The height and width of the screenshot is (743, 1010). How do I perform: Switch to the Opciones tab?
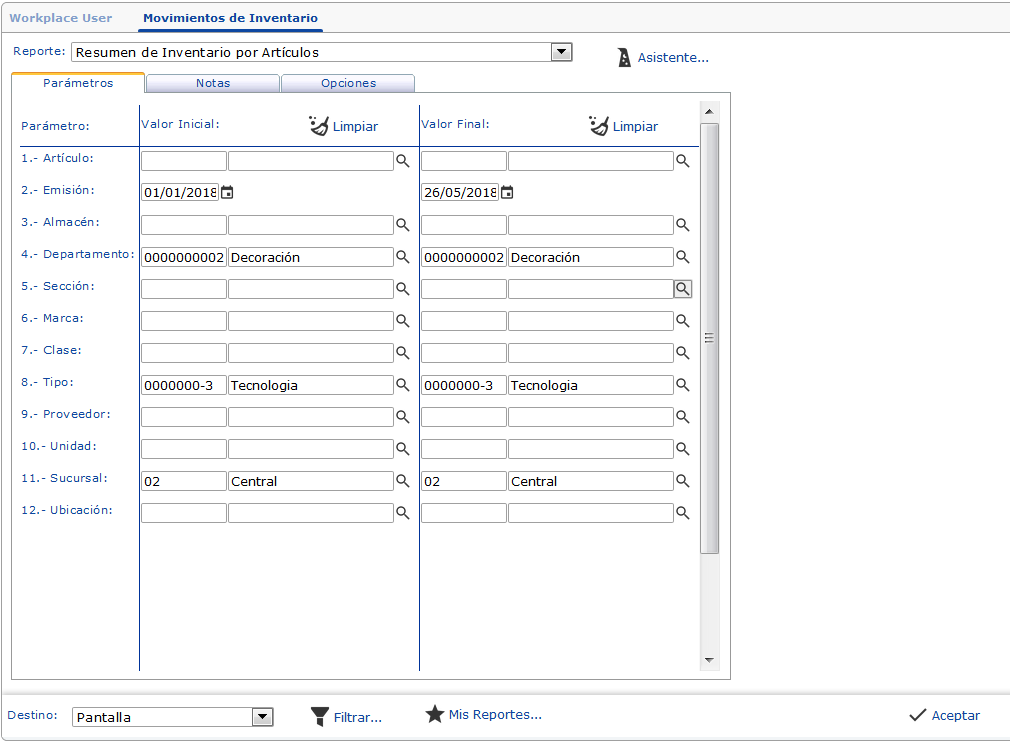[348, 84]
